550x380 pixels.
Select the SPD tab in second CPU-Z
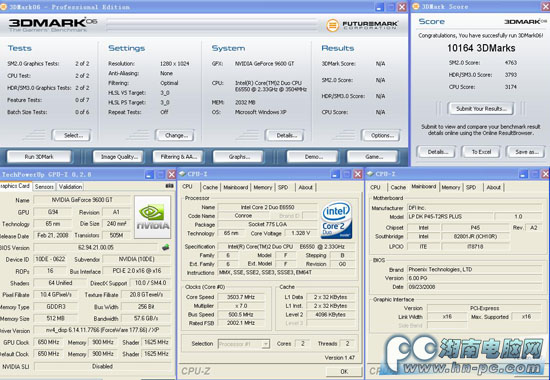point(471,187)
